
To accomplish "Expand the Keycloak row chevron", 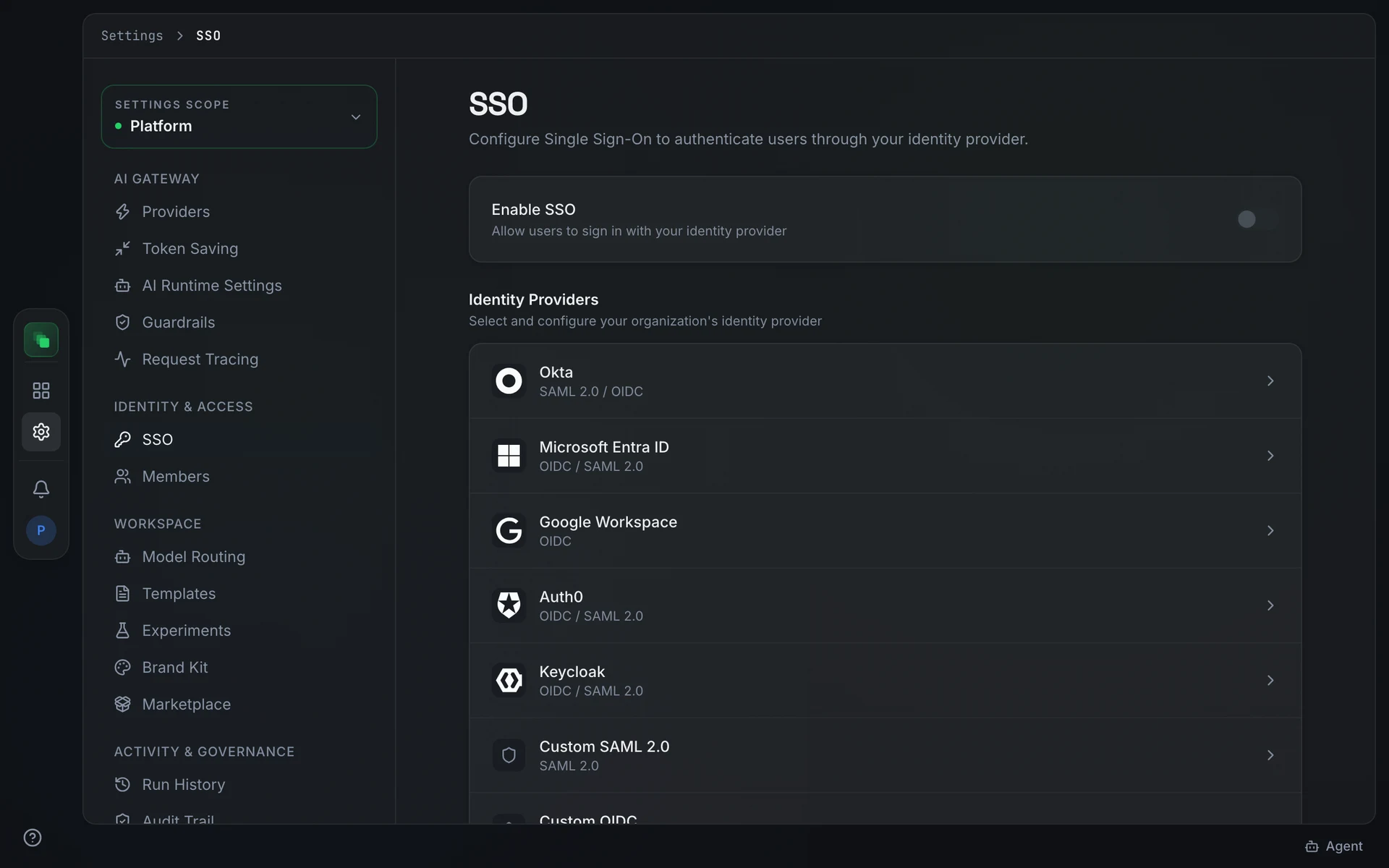I will click(1270, 681).
